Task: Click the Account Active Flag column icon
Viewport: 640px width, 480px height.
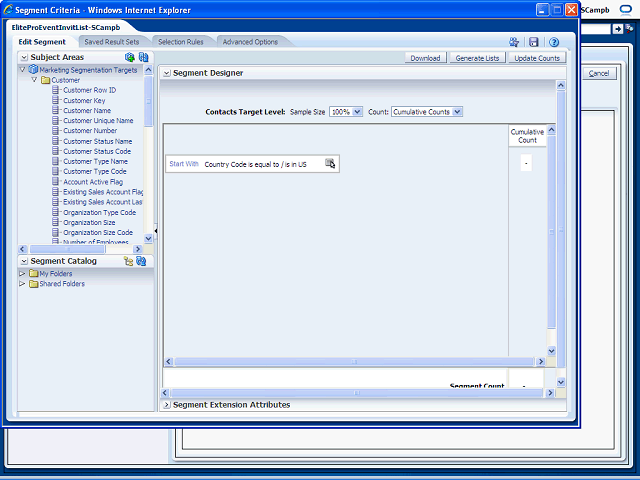Action: point(56,182)
